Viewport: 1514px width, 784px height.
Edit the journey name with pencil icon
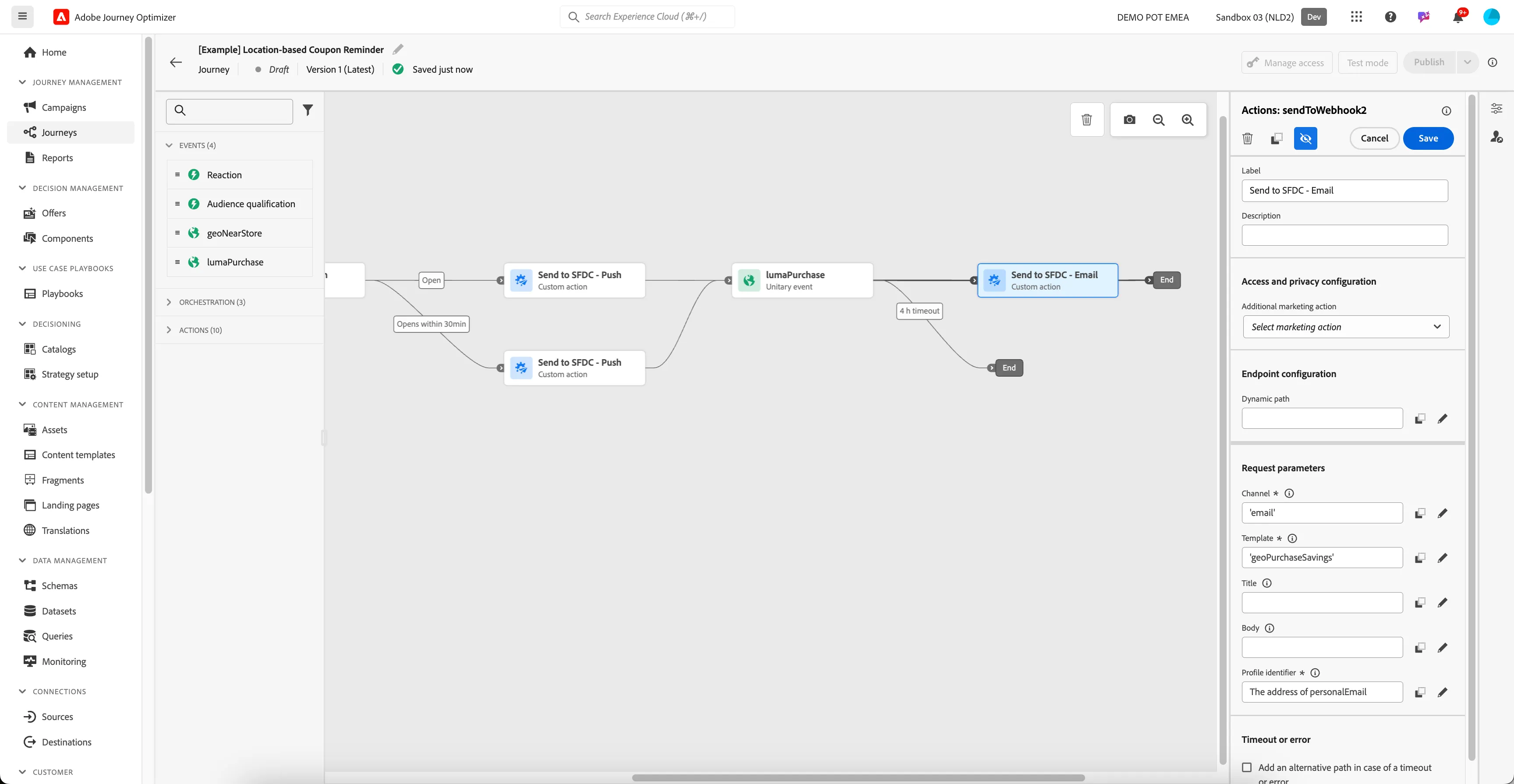[398, 49]
